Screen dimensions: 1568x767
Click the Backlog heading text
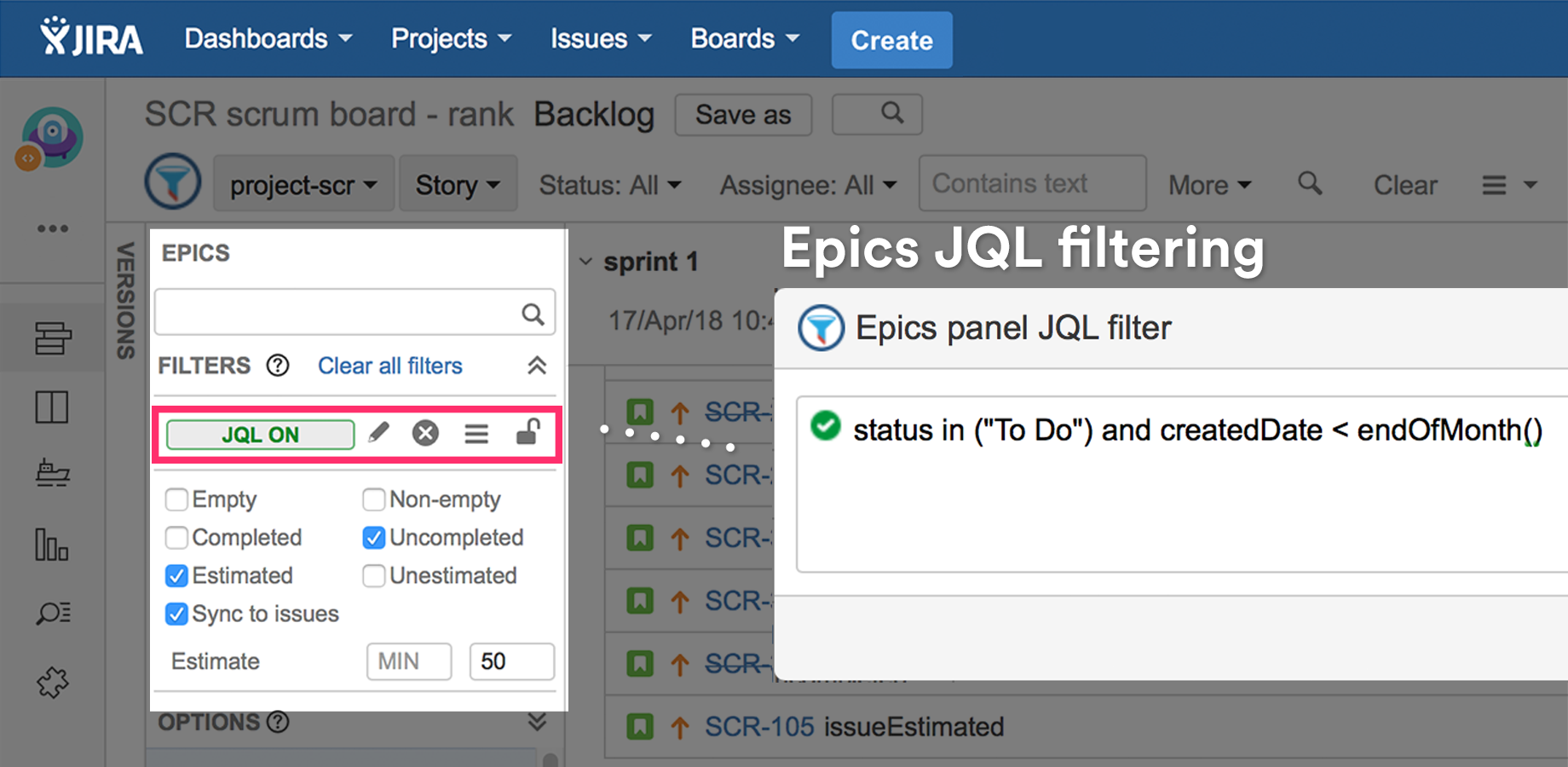594,114
